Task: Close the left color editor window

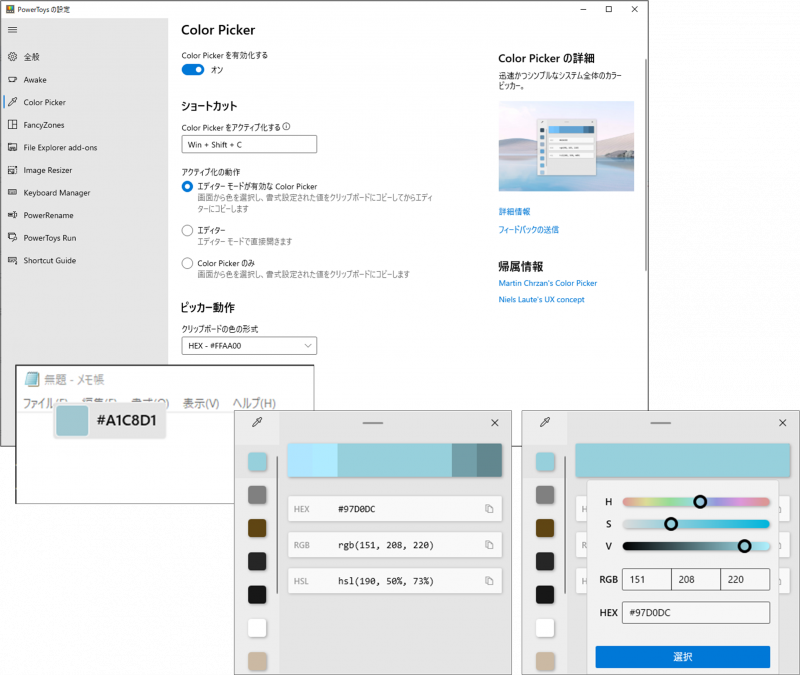Action: tap(494, 422)
